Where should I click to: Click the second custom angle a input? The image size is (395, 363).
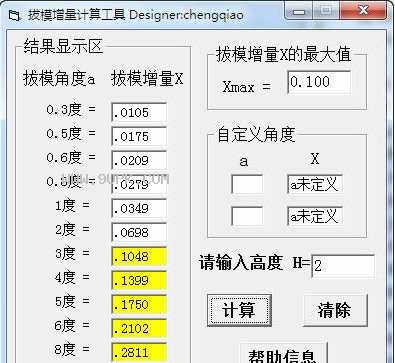click(x=247, y=216)
